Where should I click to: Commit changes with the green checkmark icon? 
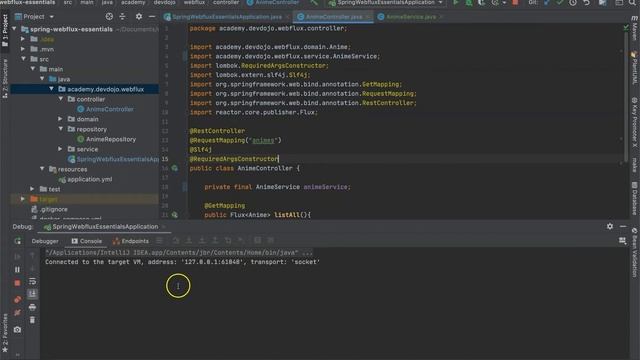560,2
